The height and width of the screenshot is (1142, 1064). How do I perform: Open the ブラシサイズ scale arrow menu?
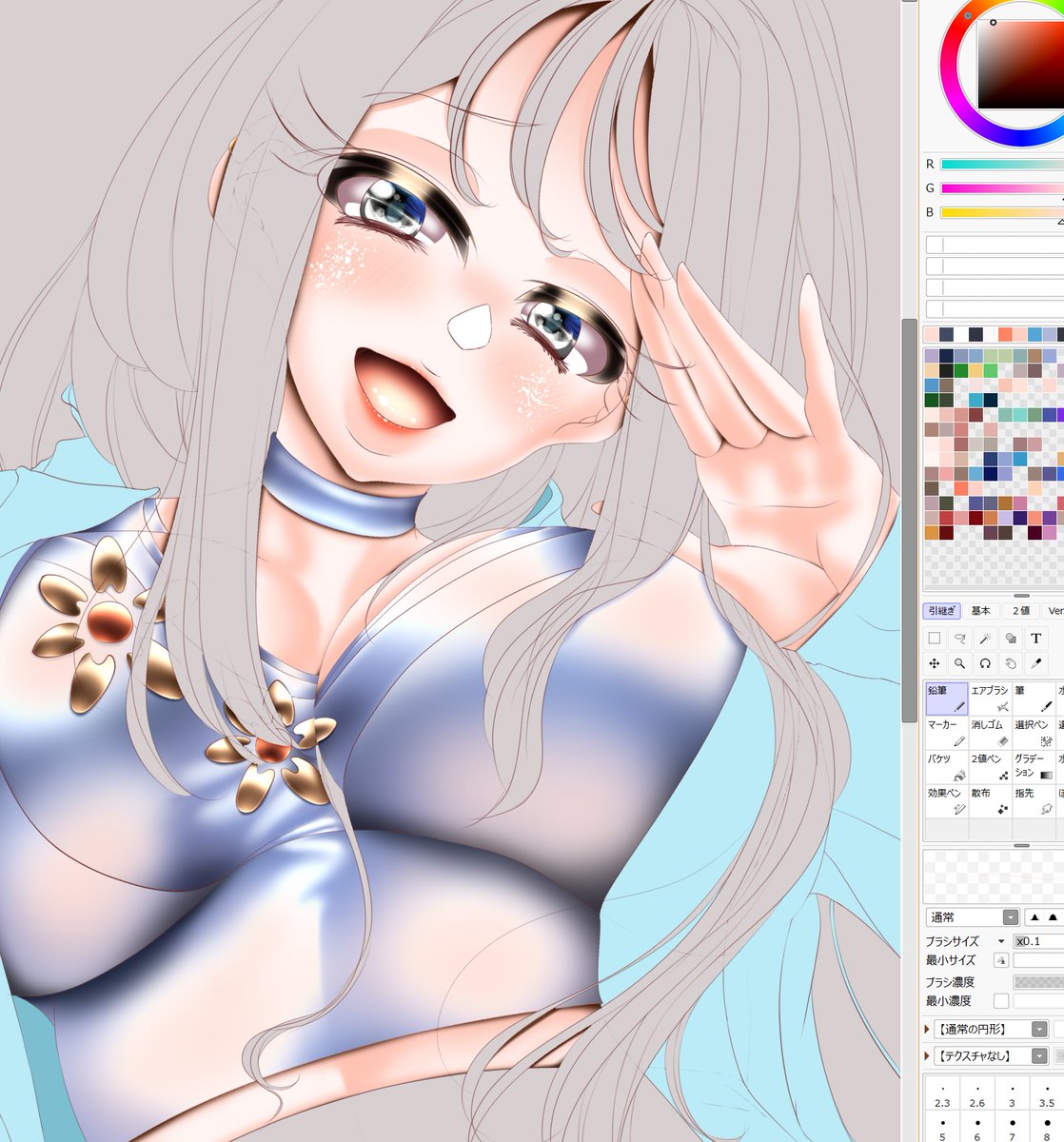pos(1000,941)
